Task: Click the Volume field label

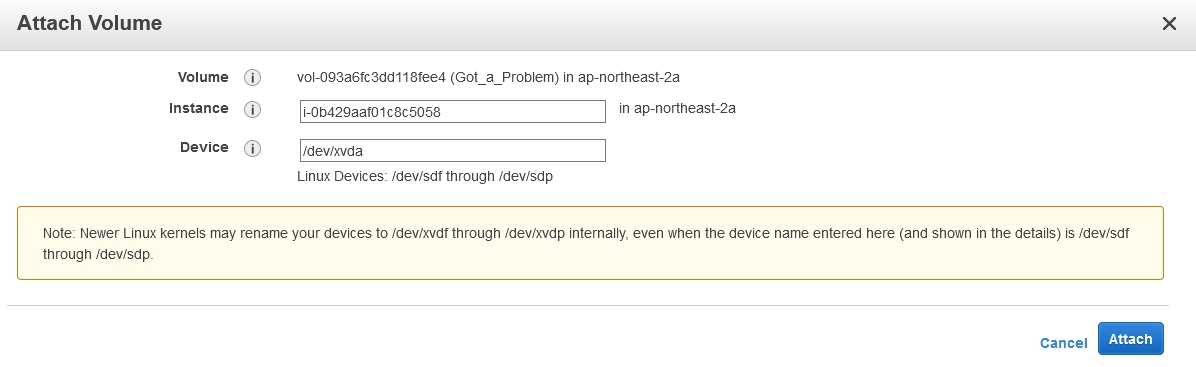Action: (203, 77)
